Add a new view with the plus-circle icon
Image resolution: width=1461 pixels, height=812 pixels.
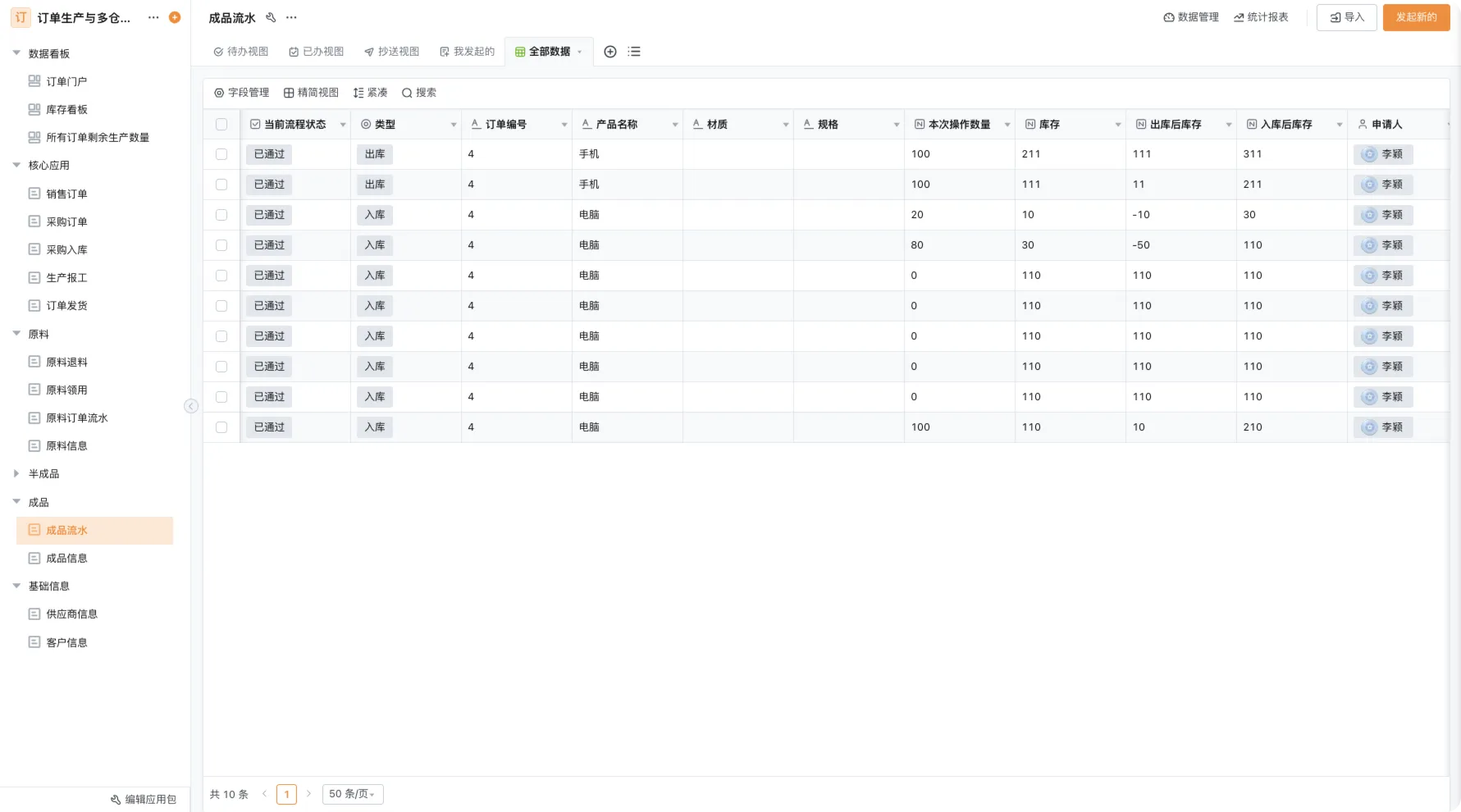click(x=610, y=52)
